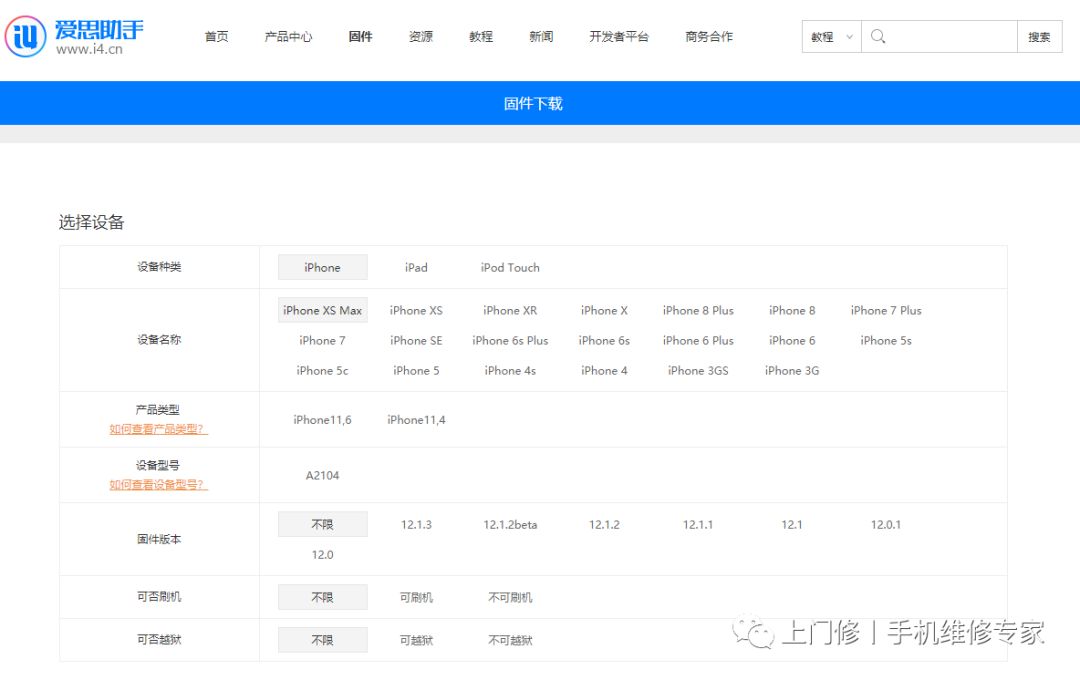Choose iPhone XS Max device
Viewport: 1080px width, 680px height.
click(x=322, y=310)
